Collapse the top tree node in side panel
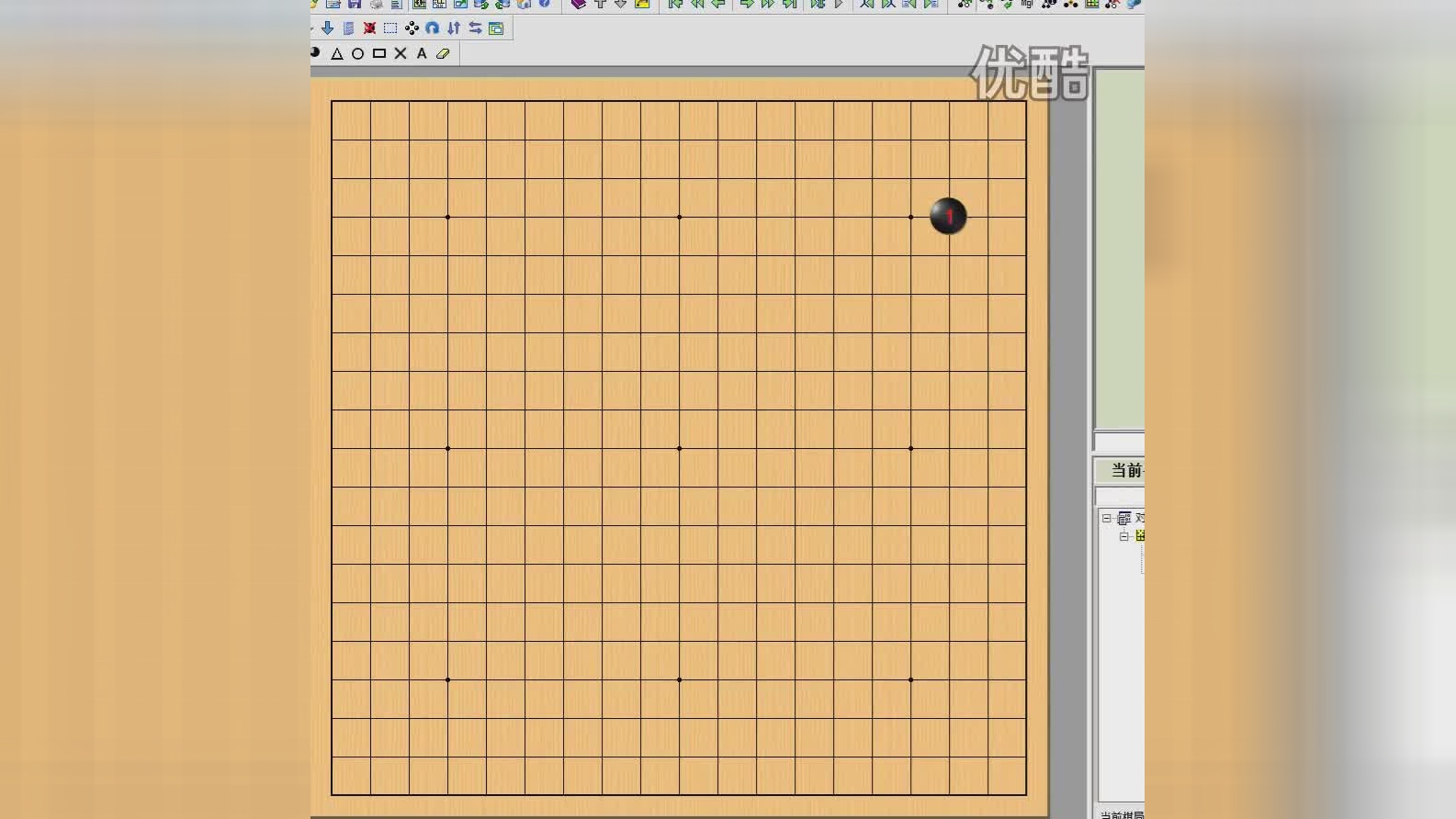This screenshot has width=1456, height=819. pyautogui.click(x=1107, y=518)
